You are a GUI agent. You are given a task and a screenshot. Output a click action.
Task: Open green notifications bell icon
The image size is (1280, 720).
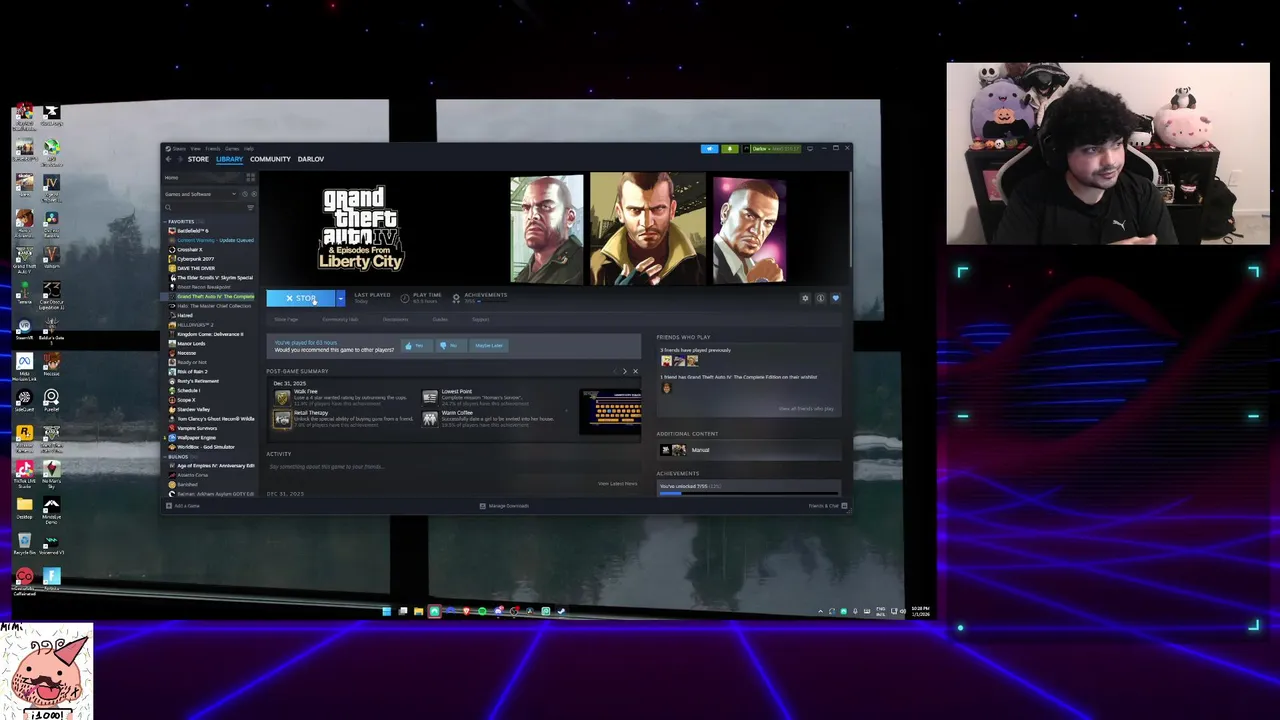coord(730,148)
